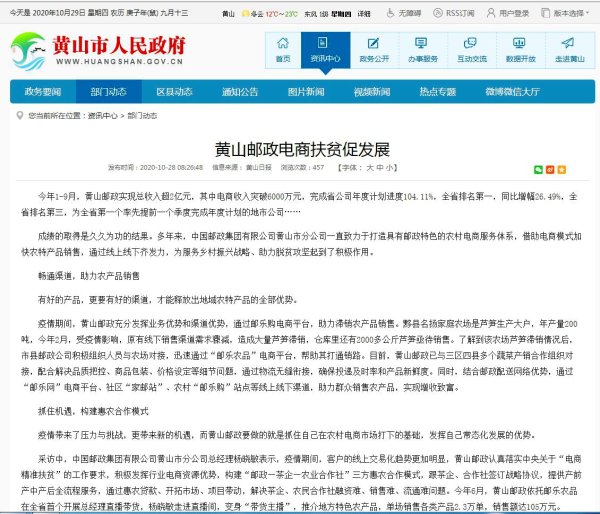The width and height of the screenshot is (600, 514).
Task: Select the 区县动态 tab
Action: tap(174, 91)
